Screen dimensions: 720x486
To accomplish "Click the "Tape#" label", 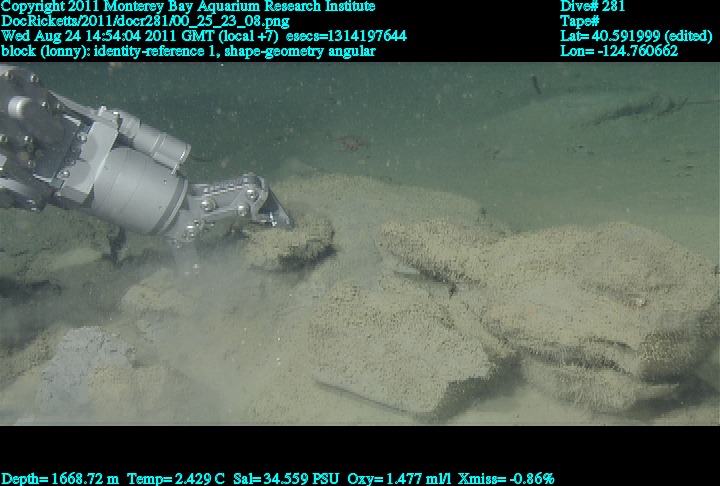I will coord(579,21).
